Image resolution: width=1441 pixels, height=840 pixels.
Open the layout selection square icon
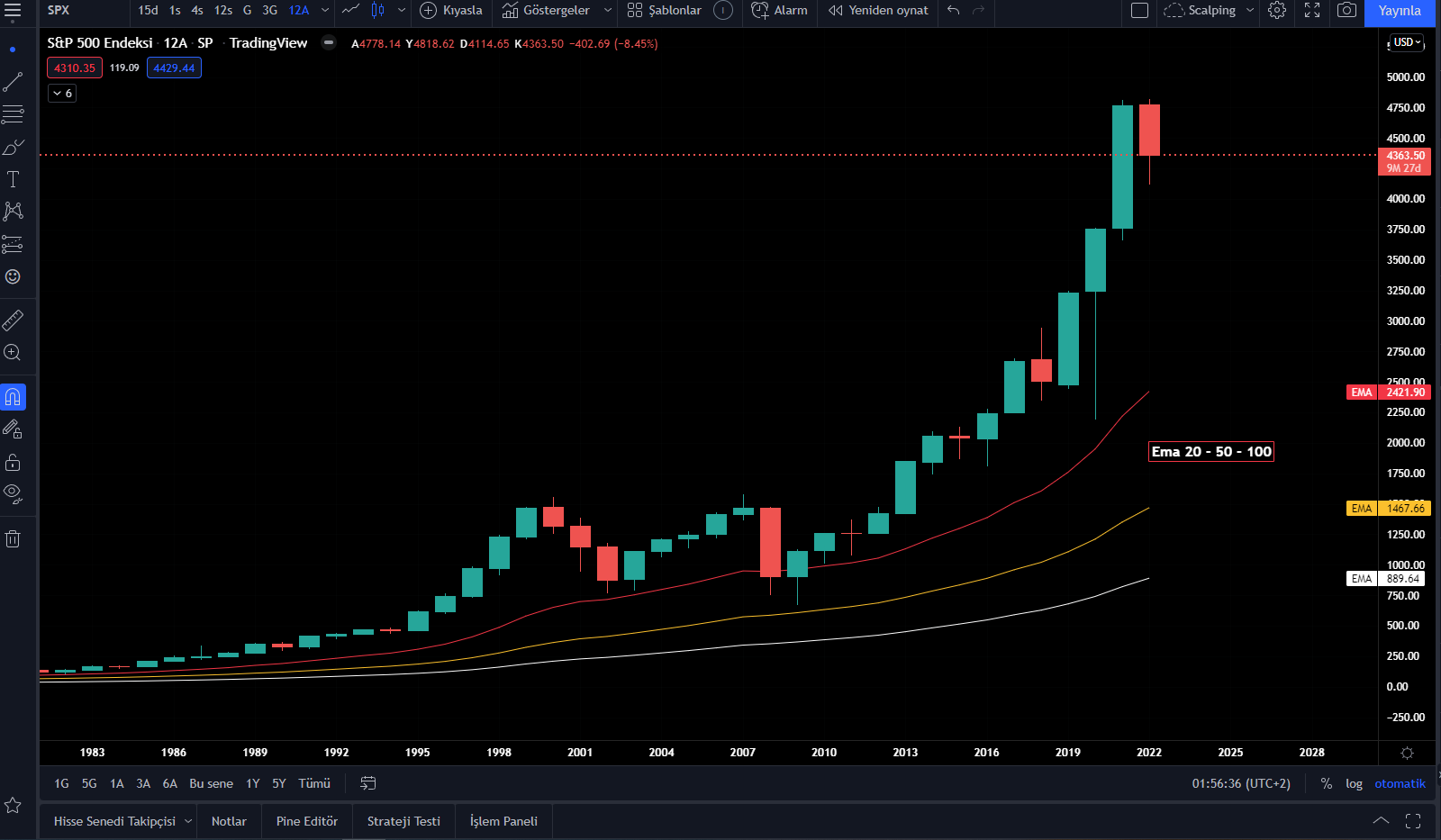click(1139, 11)
